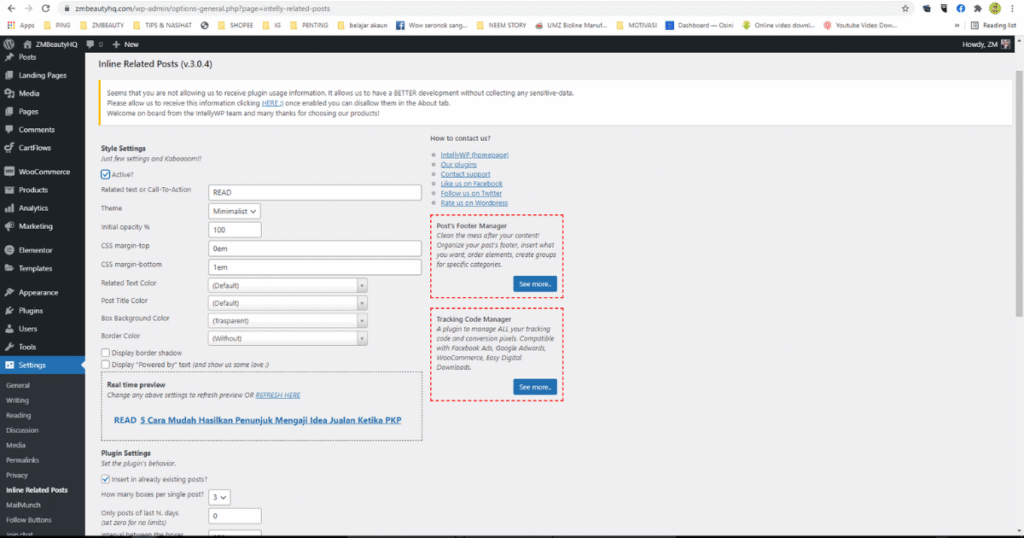
Task: Bookmark this page with star icon
Action: click(x=905, y=8)
